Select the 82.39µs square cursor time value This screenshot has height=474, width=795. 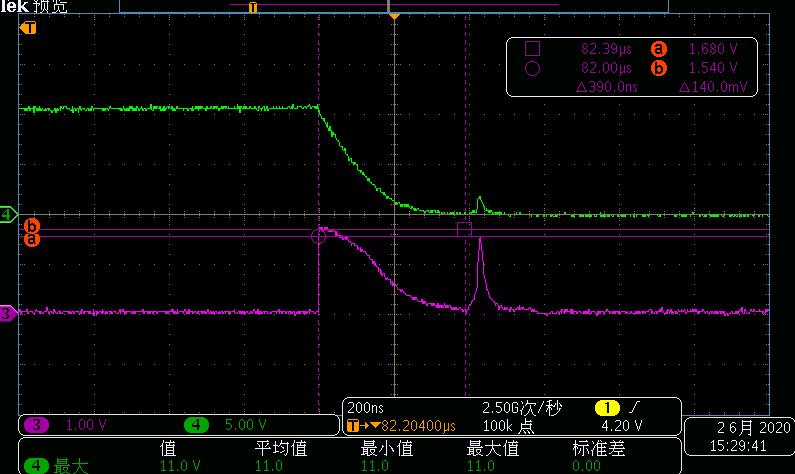tap(606, 49)
